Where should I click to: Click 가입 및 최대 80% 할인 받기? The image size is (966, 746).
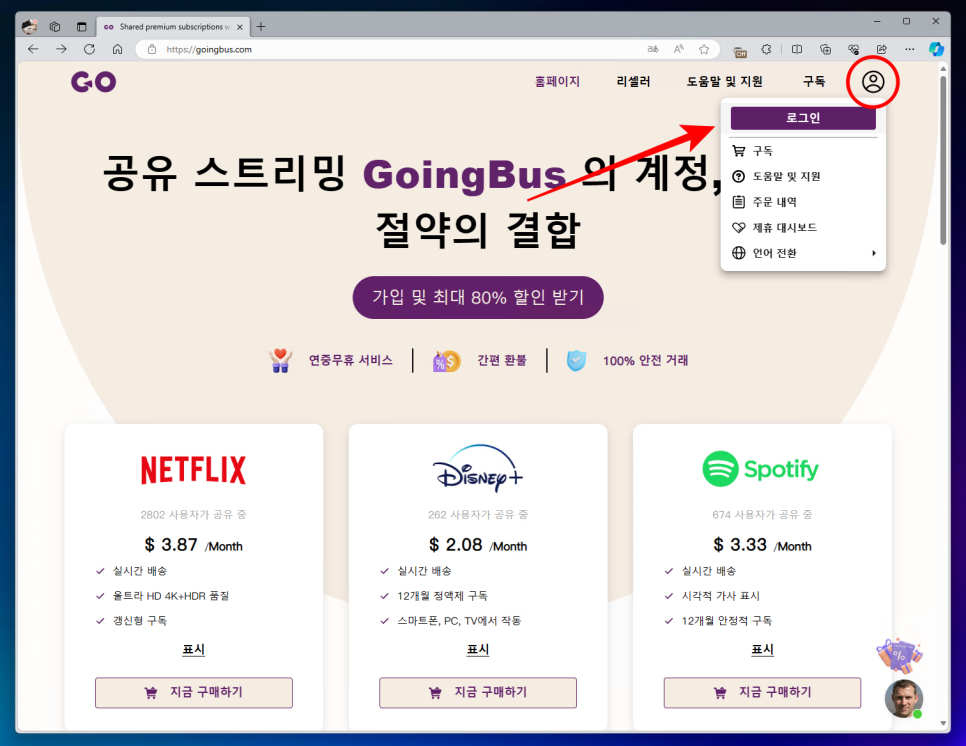pos(477,298)
